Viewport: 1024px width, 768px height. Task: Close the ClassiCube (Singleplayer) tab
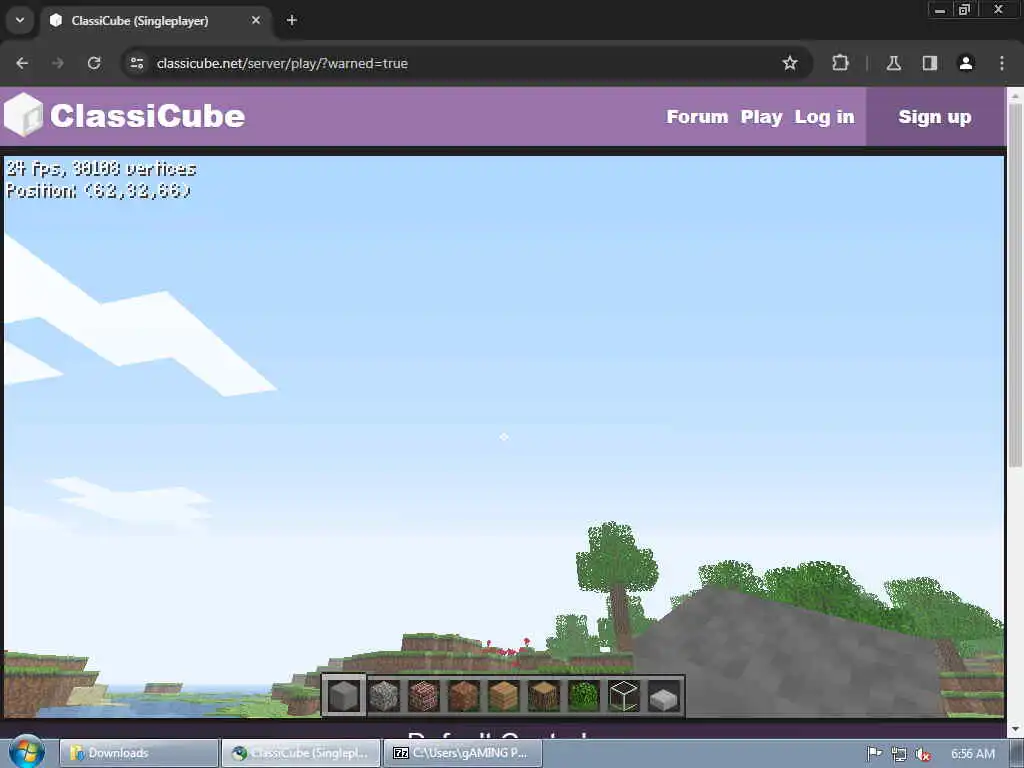256,20
